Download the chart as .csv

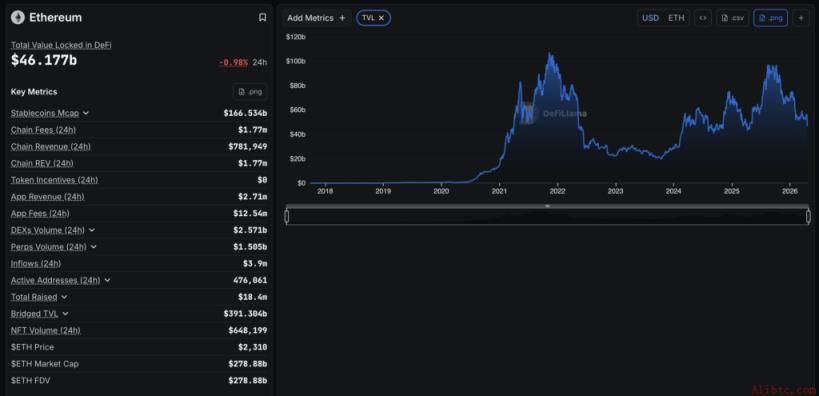[732, 18]
